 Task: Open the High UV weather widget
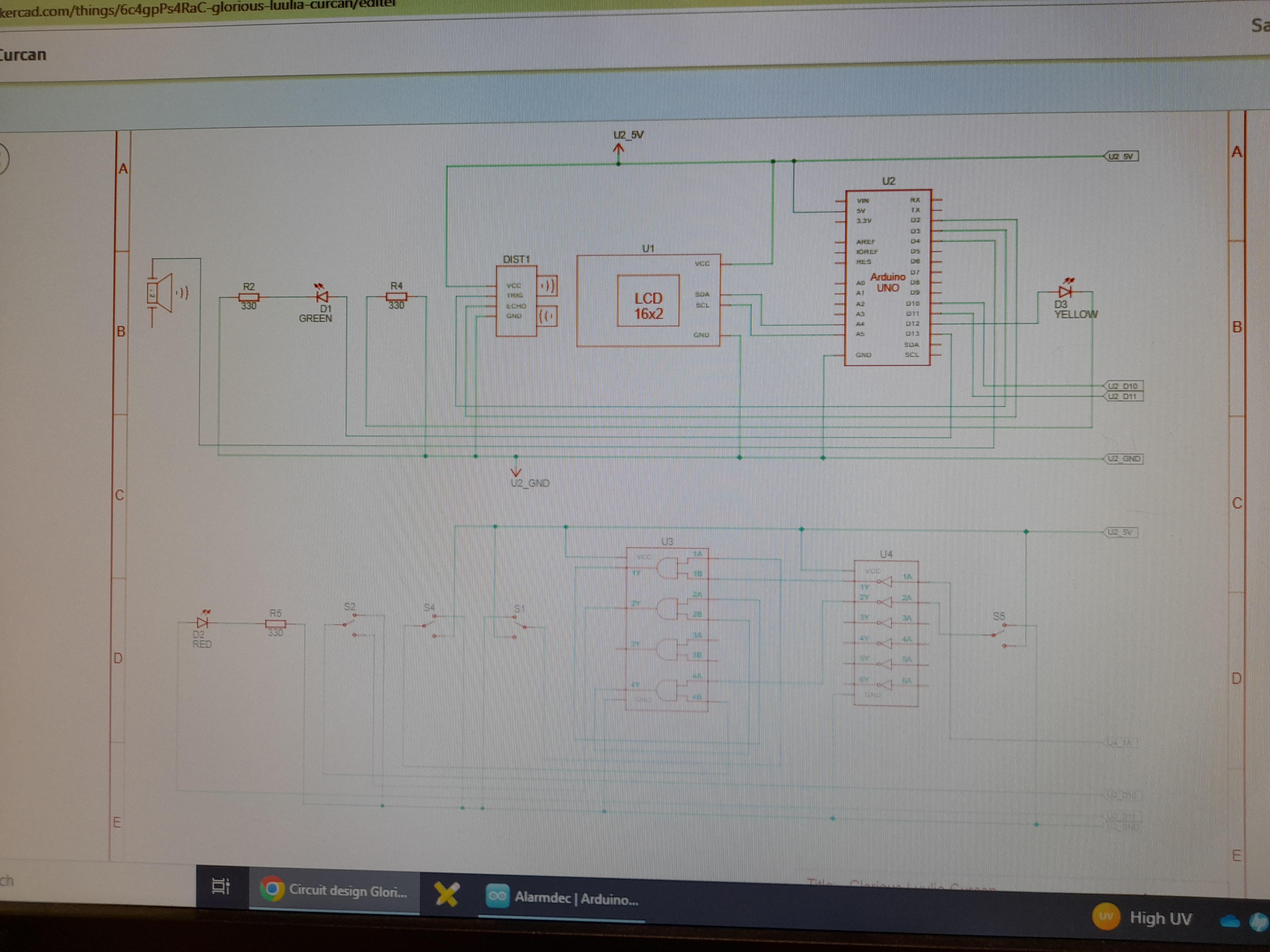click(1143, 917)
